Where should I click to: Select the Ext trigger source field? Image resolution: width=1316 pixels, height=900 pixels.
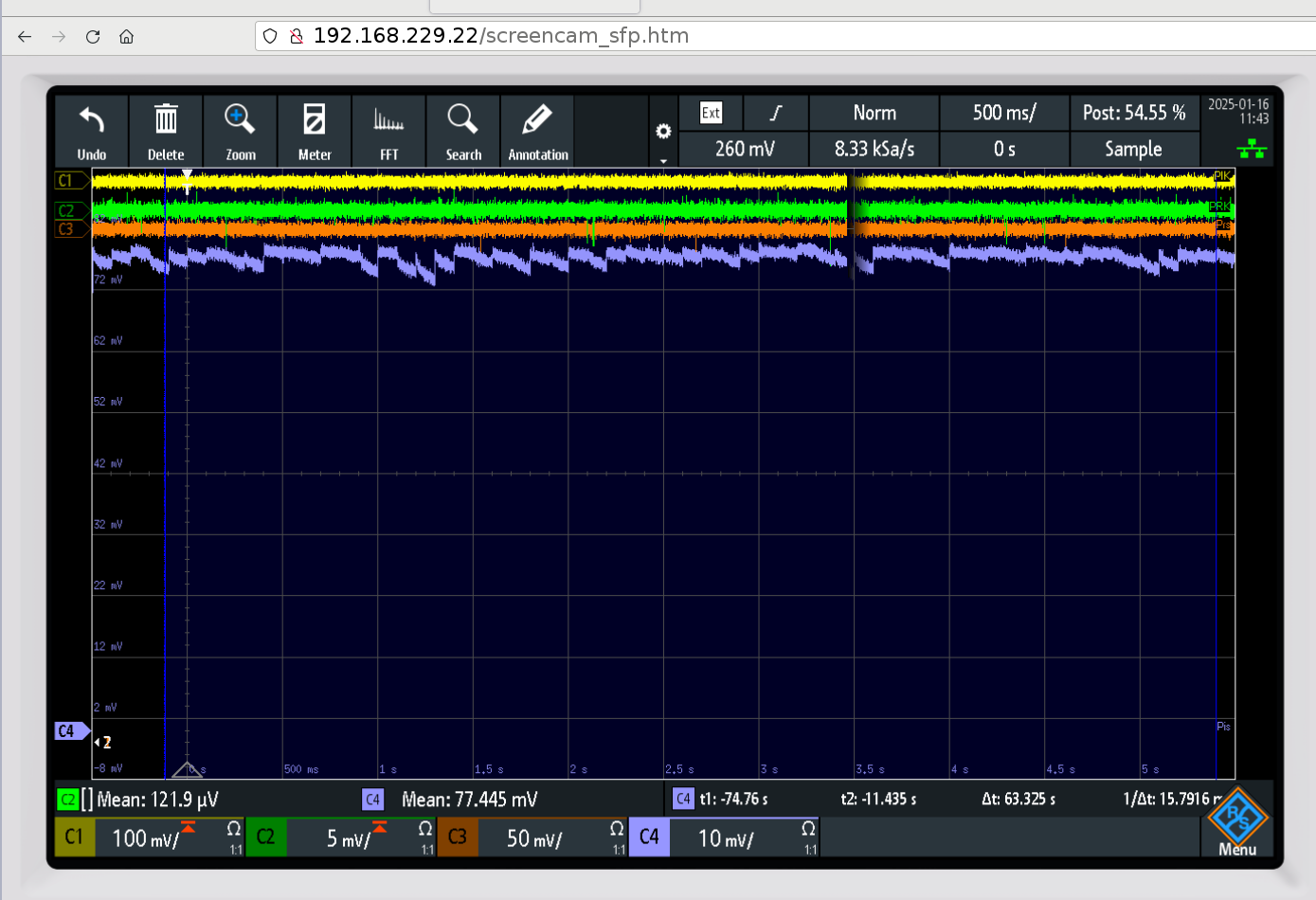(711, 113)
